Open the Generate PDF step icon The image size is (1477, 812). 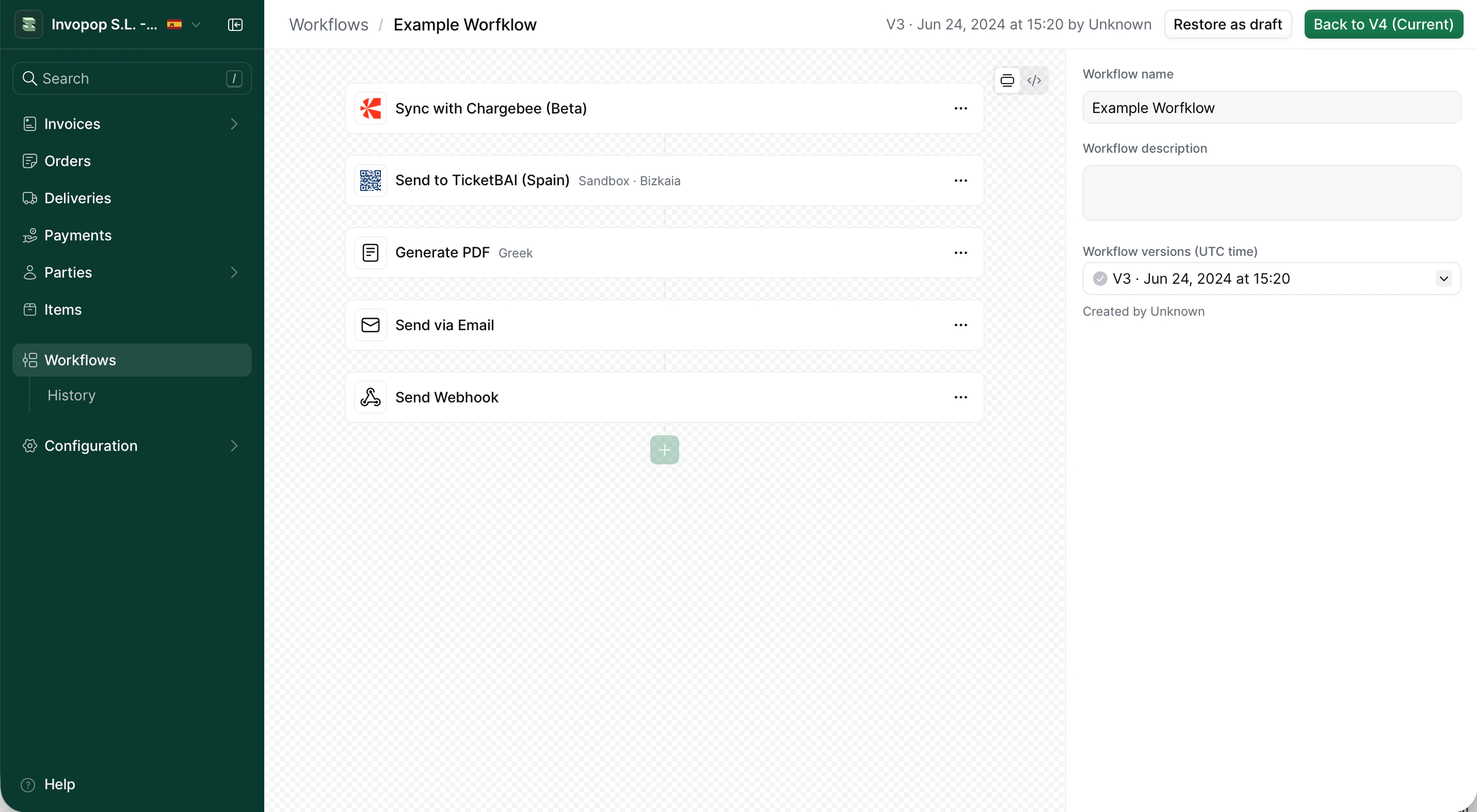371,253
